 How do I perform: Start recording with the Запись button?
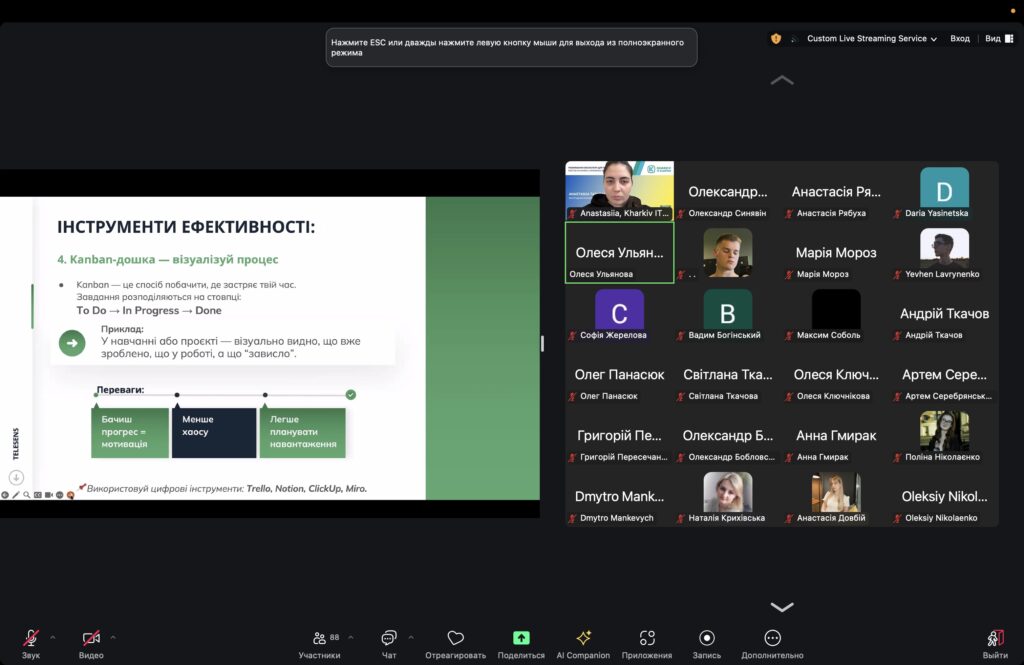click(707, 638)
